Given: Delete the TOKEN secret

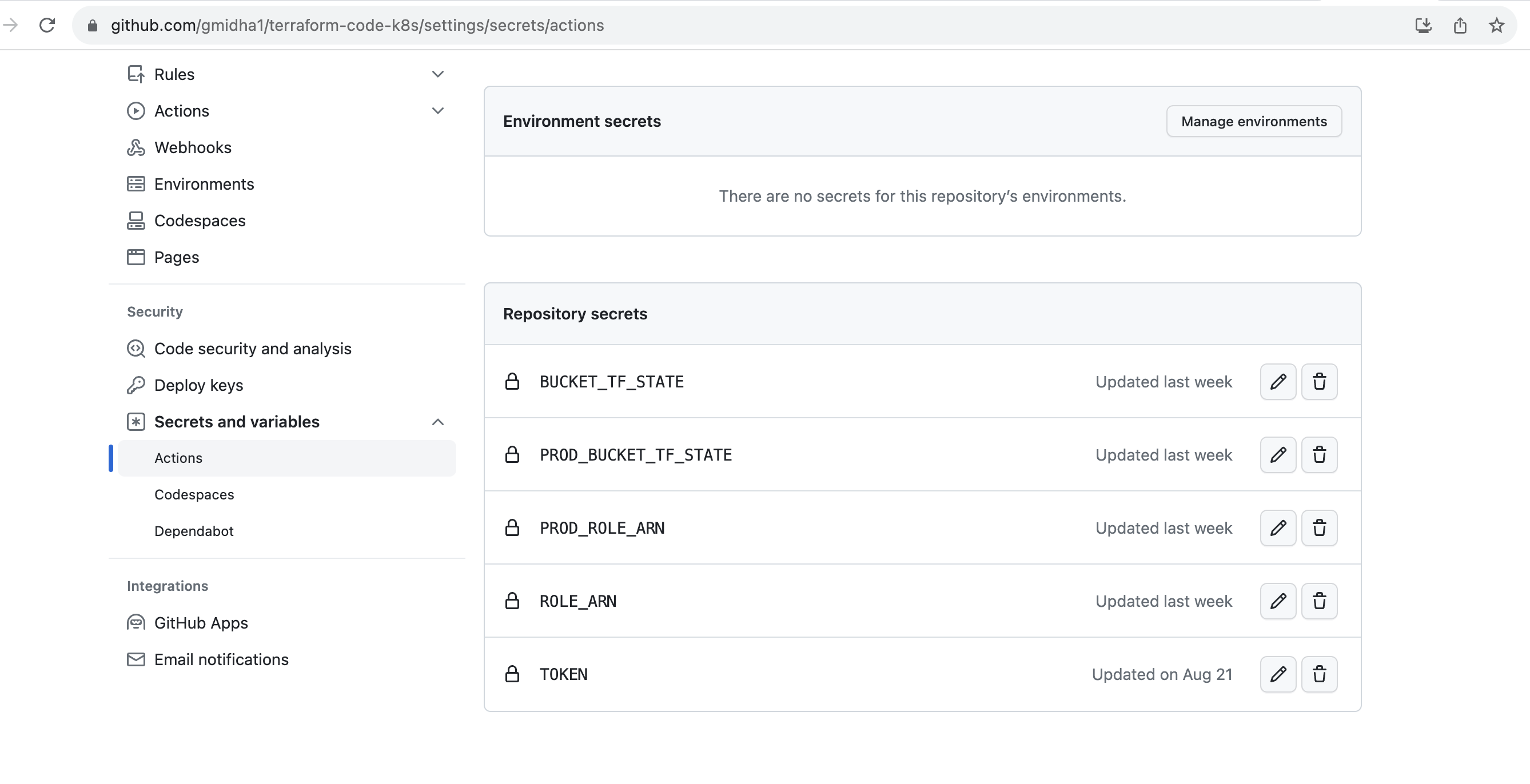Looking at the screenshot, I should [1319, 674].
